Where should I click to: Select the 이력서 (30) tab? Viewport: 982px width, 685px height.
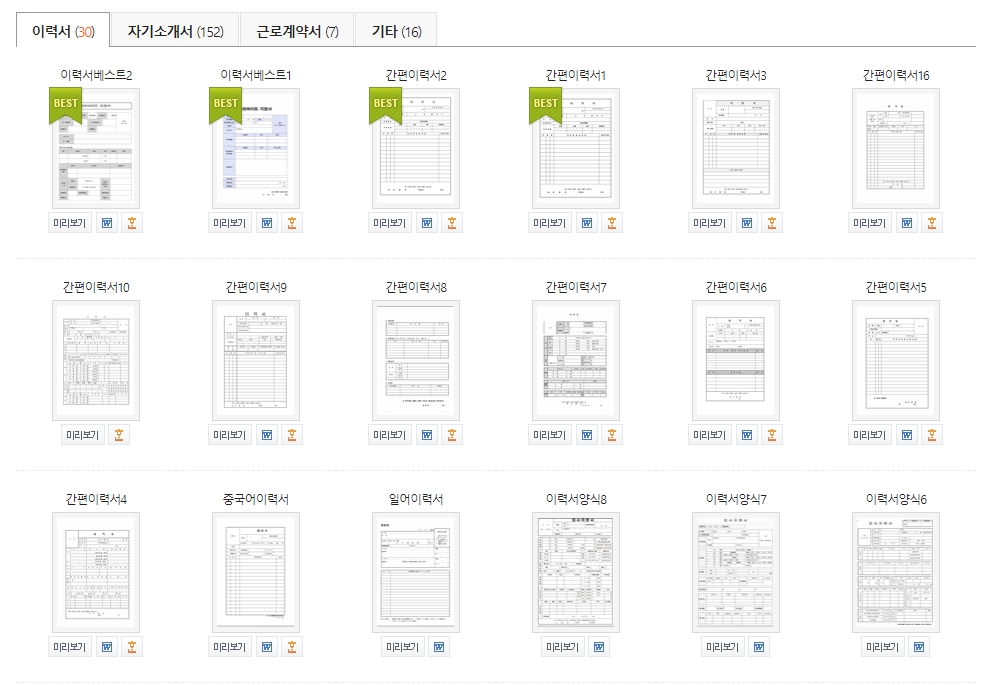point(63,31)
